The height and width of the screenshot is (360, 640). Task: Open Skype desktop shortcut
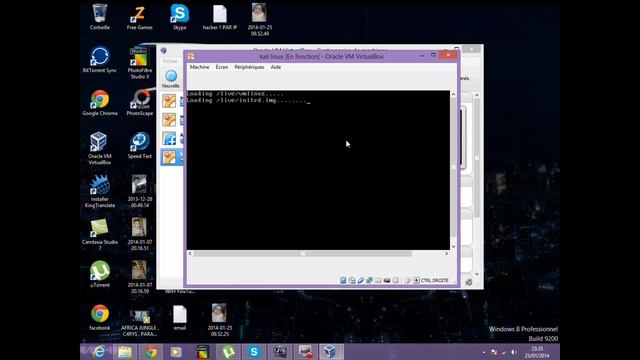[x=180, y=17]
